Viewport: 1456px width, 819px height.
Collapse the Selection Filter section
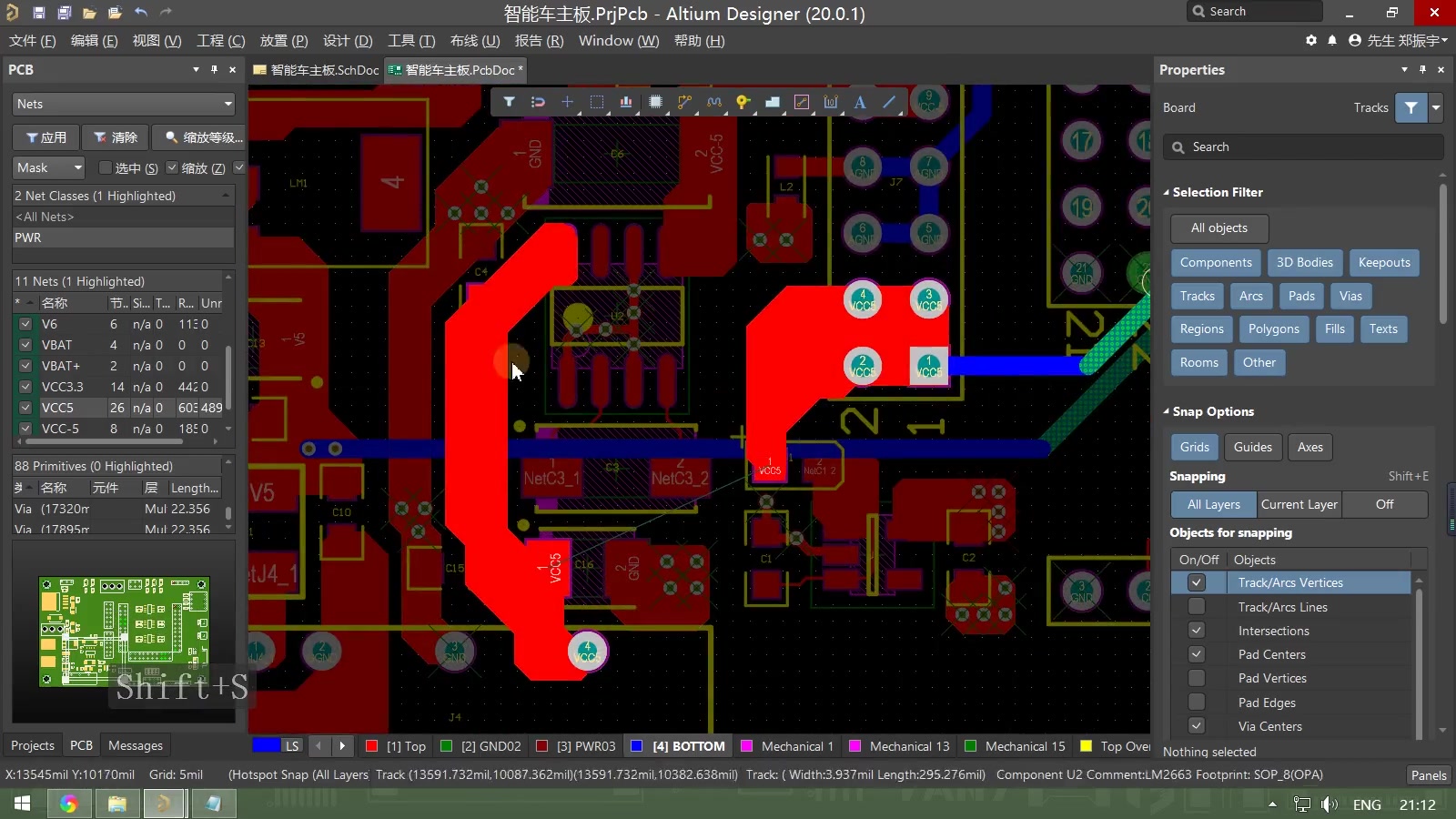coord(1167,192)
